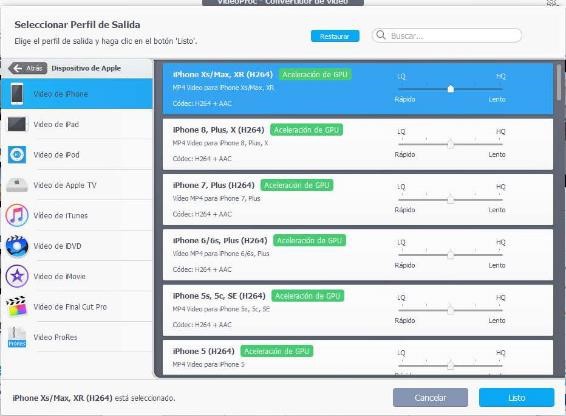This screenshot has height=416, width=566.
Task: Adjust quality slider on iPhone Xs/Max profile
Action: pyautogui.click(x=450, y=88)
